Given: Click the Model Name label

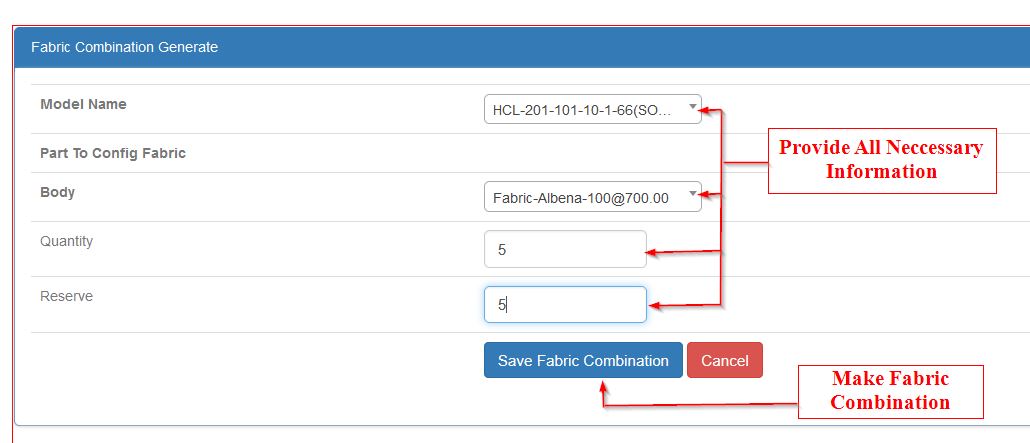Looking at the screenshot, I should coord(83,104).
